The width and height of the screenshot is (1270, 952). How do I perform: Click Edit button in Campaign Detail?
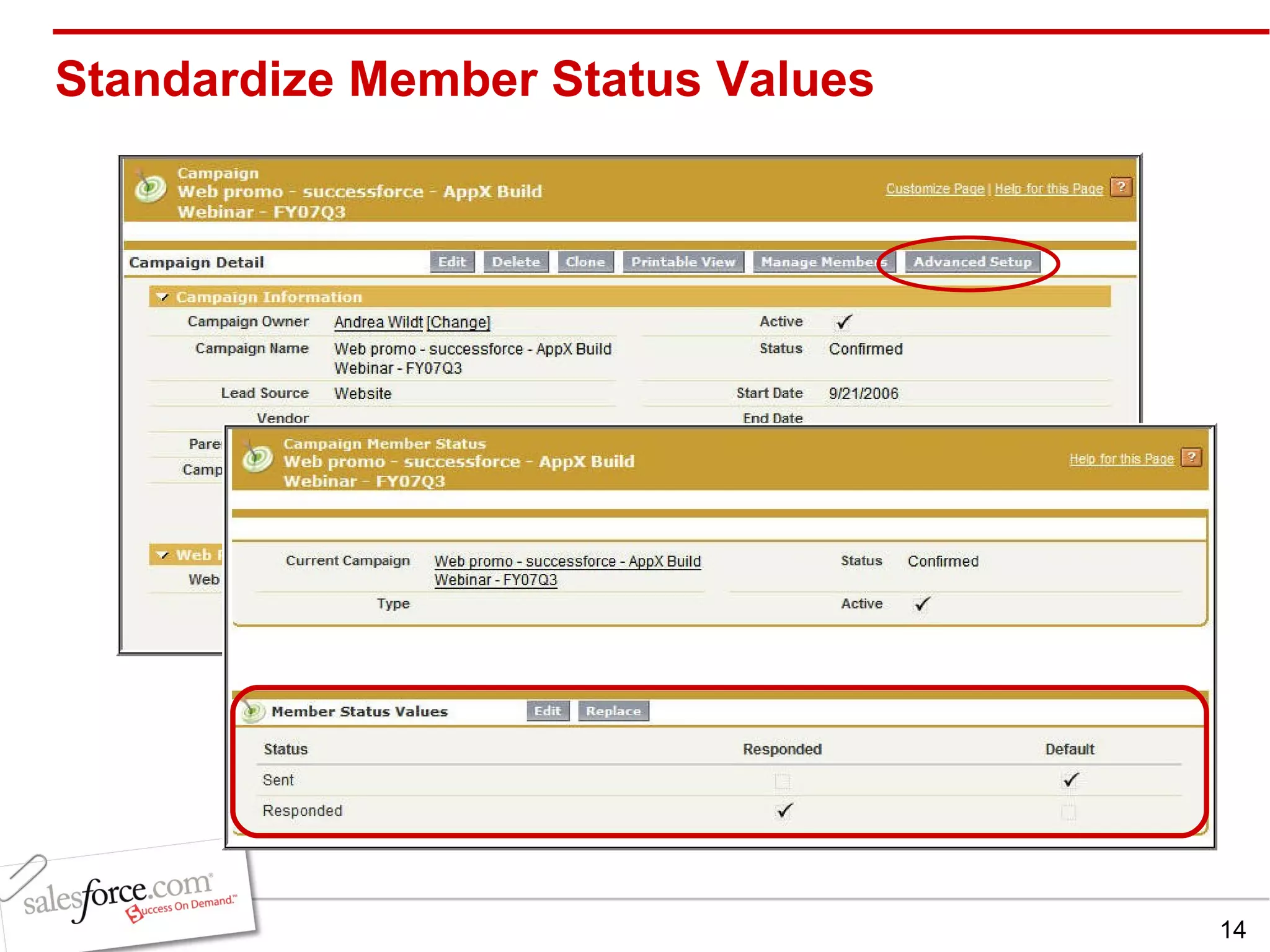[x=452, y=262]
